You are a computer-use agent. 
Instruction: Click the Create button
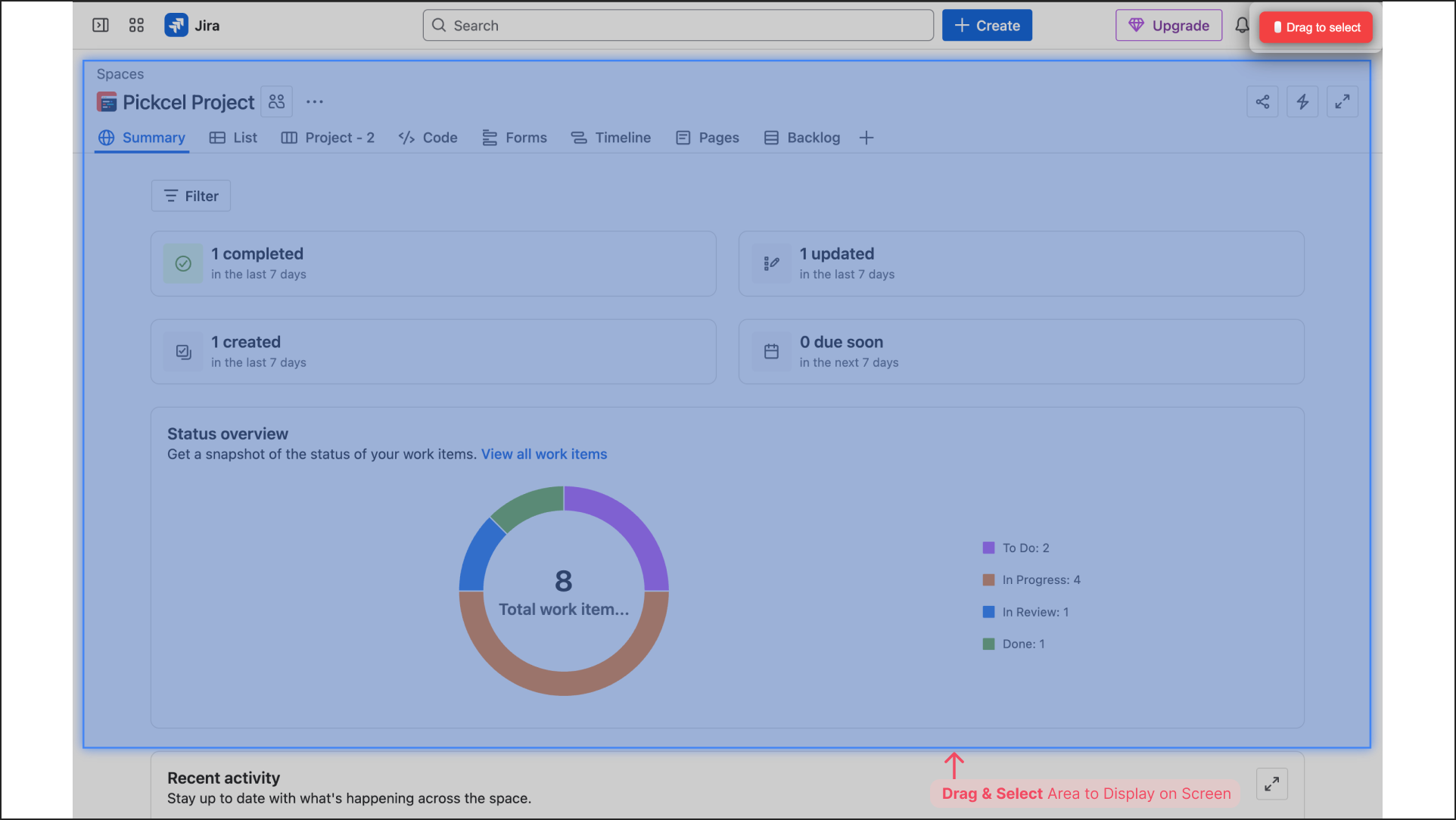pyautogui.click(x=987, y=26)
